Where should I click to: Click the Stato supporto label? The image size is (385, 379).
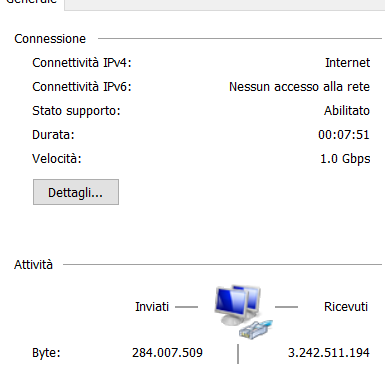click(x=76, y=111)
